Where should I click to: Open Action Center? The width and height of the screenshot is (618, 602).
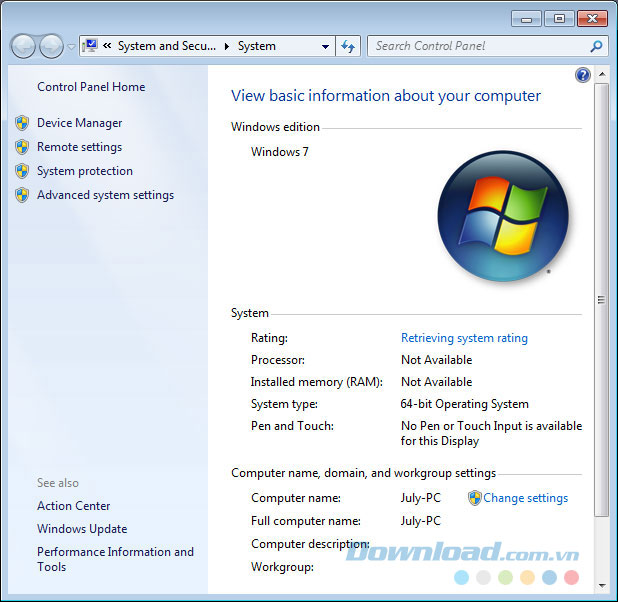pyautogui.click(x=74, y=506)
